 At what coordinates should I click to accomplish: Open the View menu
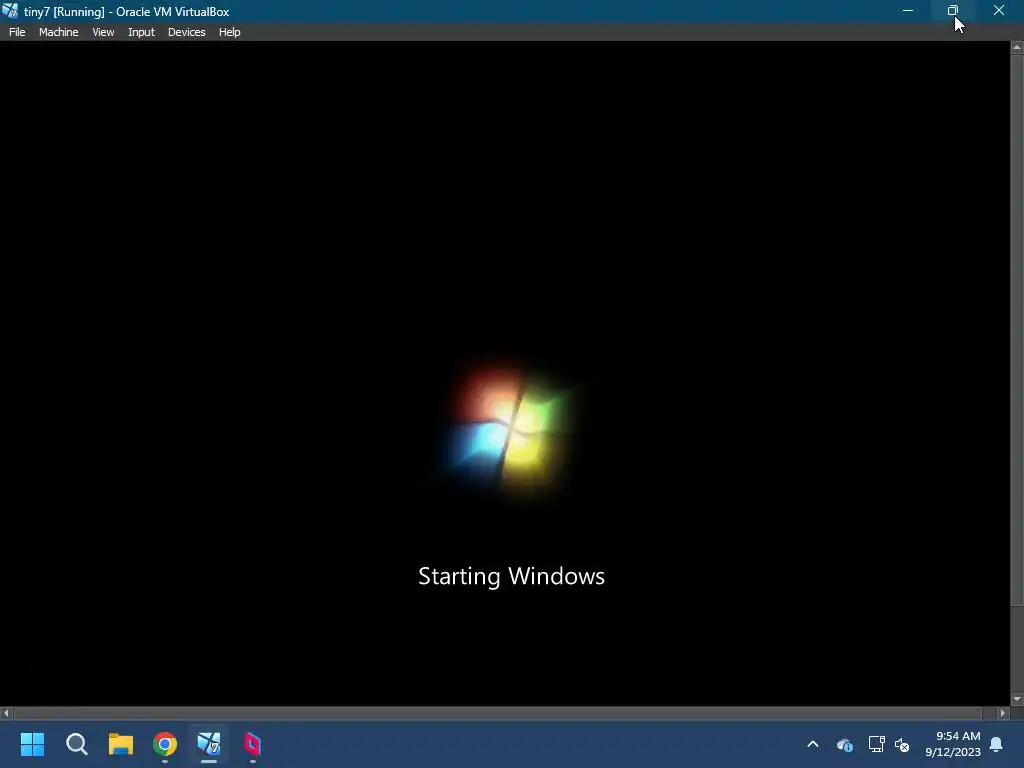tap(103, 32)
